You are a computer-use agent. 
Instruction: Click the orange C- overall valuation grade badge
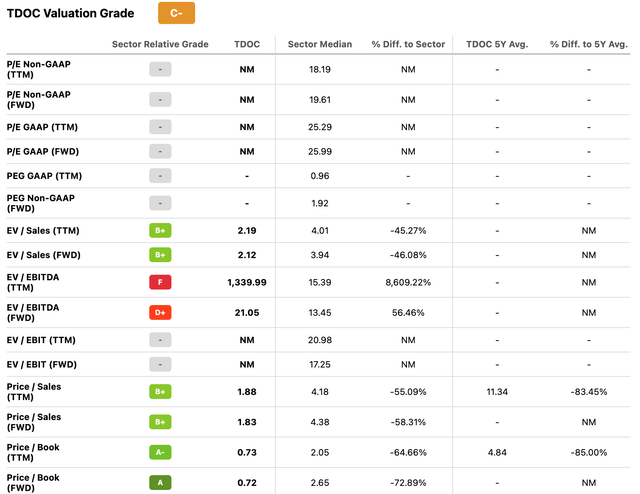point(176,14)
